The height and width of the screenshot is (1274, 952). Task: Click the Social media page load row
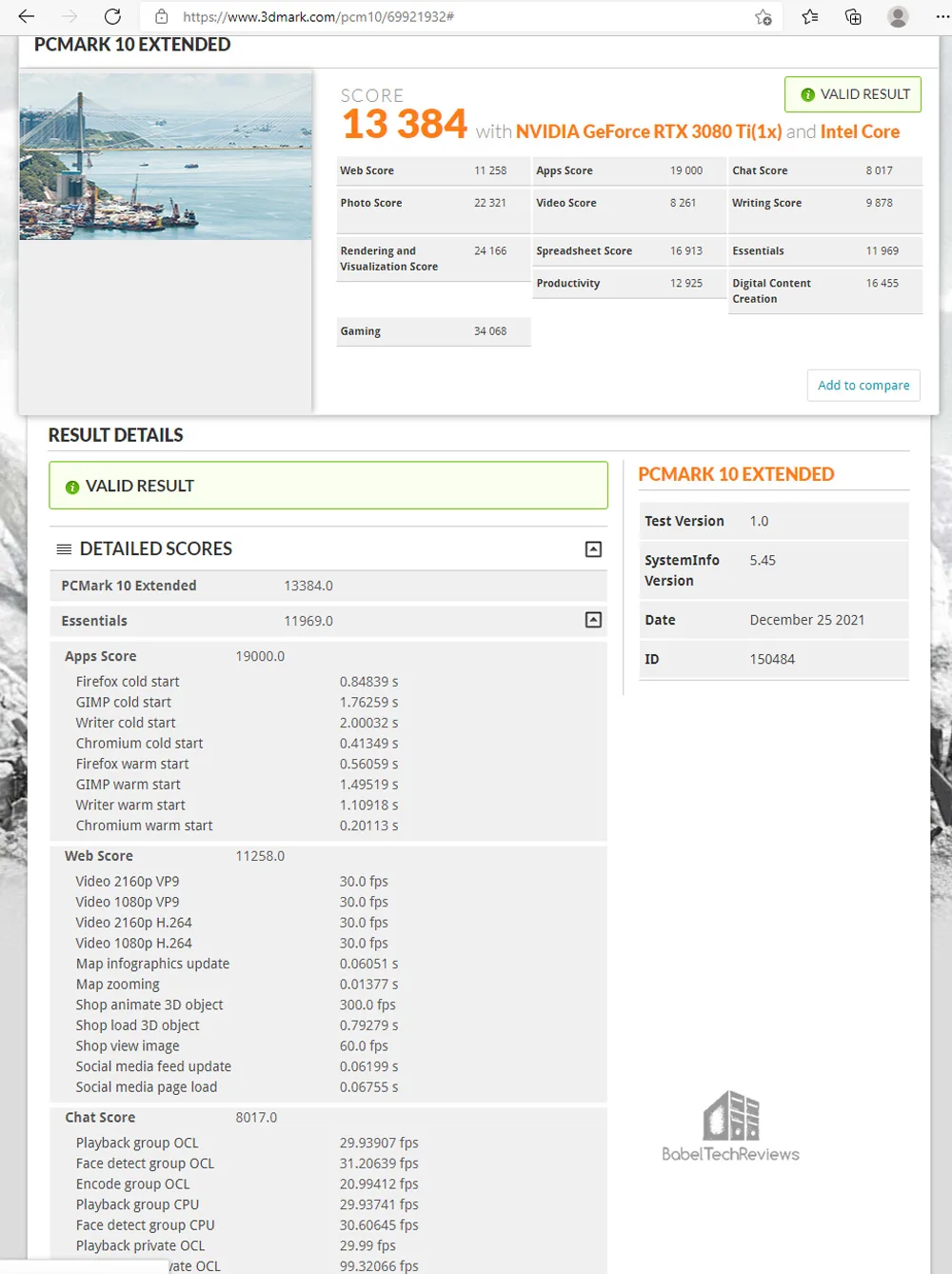[x=328, y=1087]
